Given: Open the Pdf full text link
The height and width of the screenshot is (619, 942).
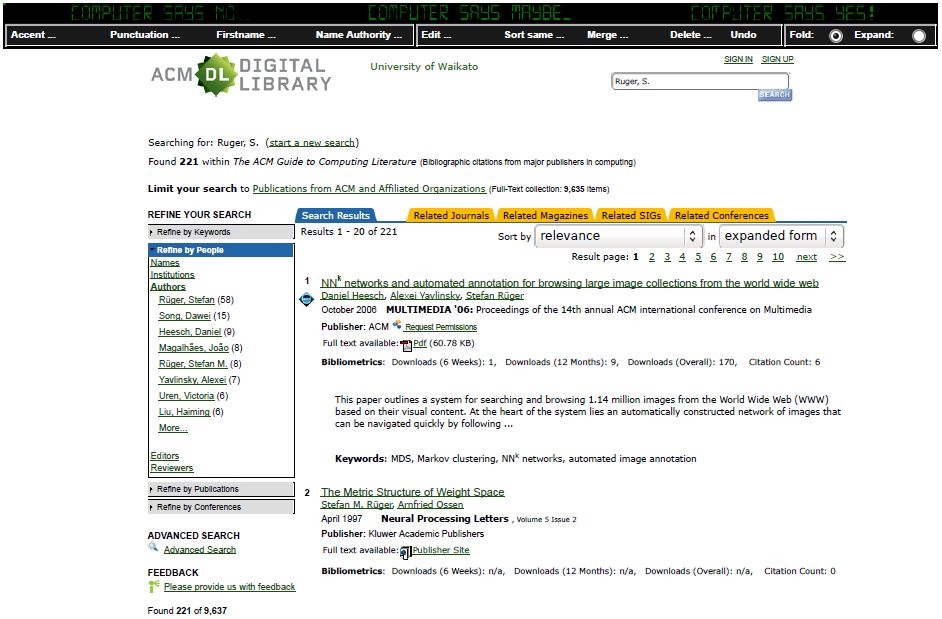Looking at the screenshot, I should (420, 343).
